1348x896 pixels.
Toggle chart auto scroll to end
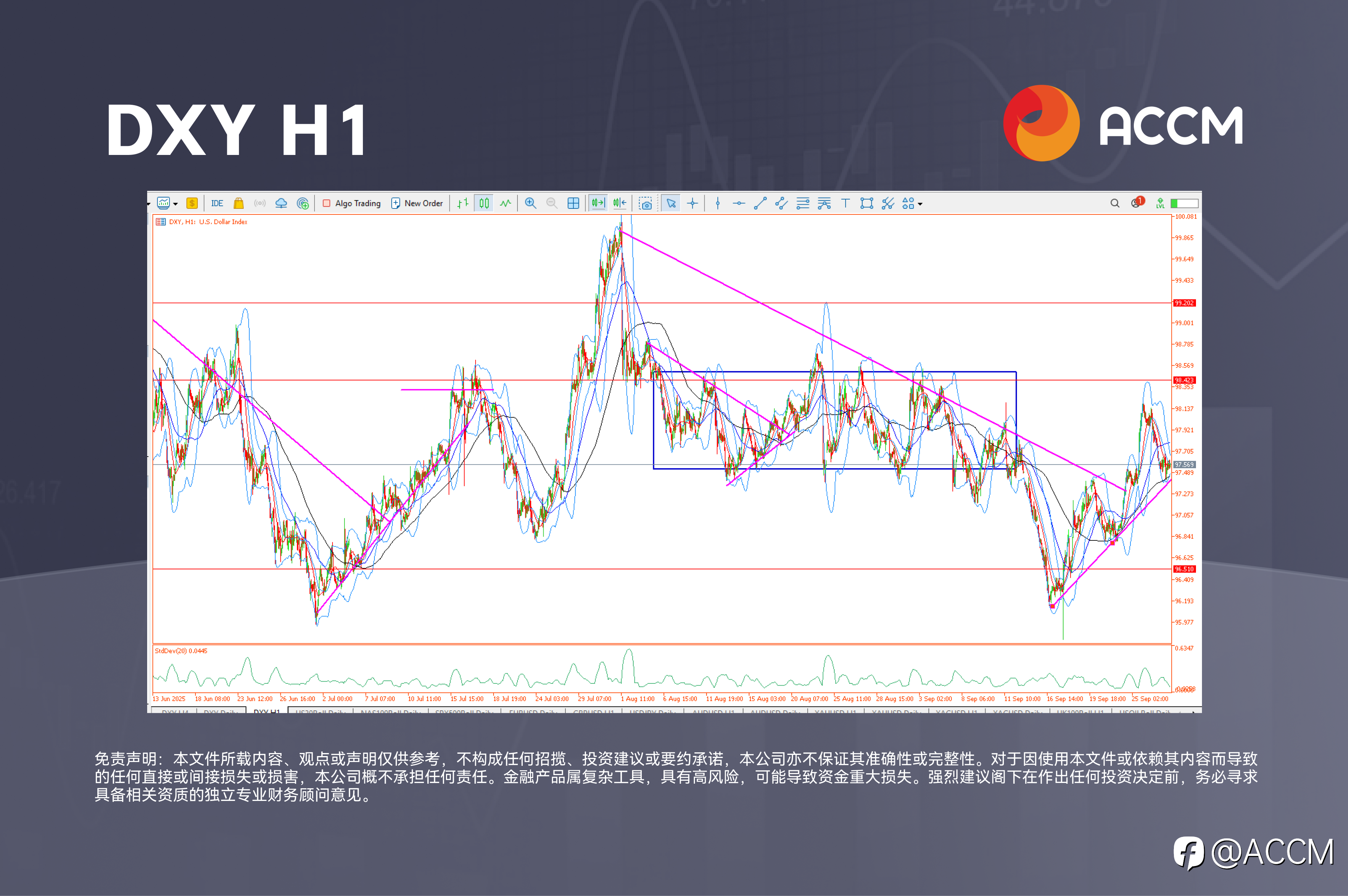coord(598,204)
